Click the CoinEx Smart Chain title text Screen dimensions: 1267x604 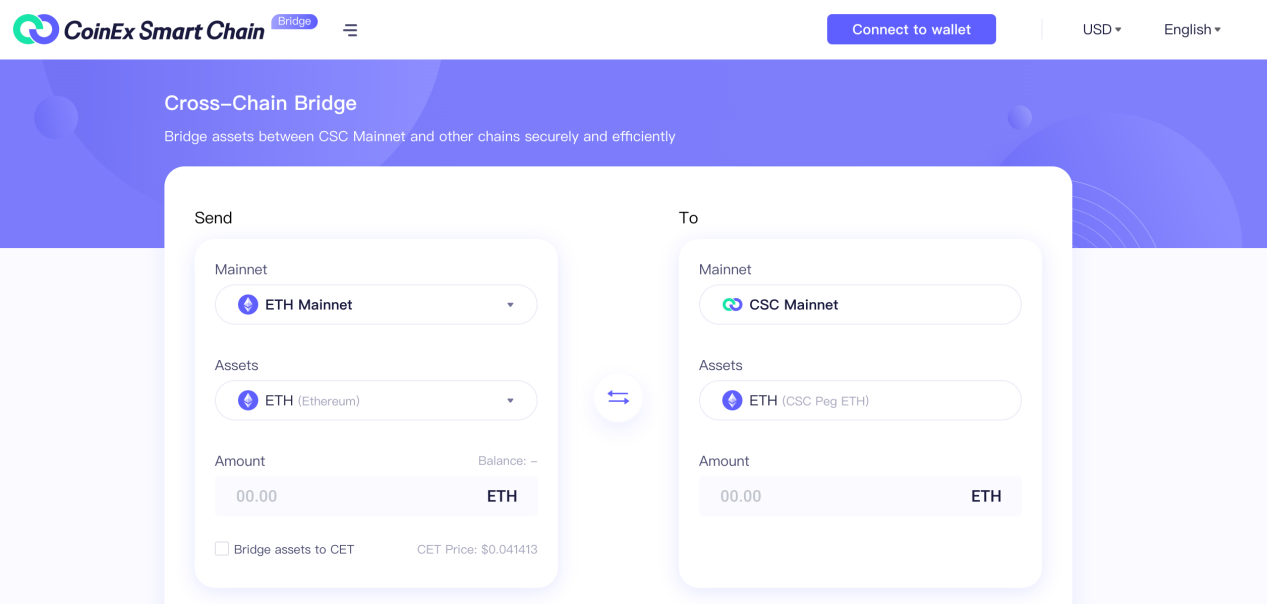(164, 31)
